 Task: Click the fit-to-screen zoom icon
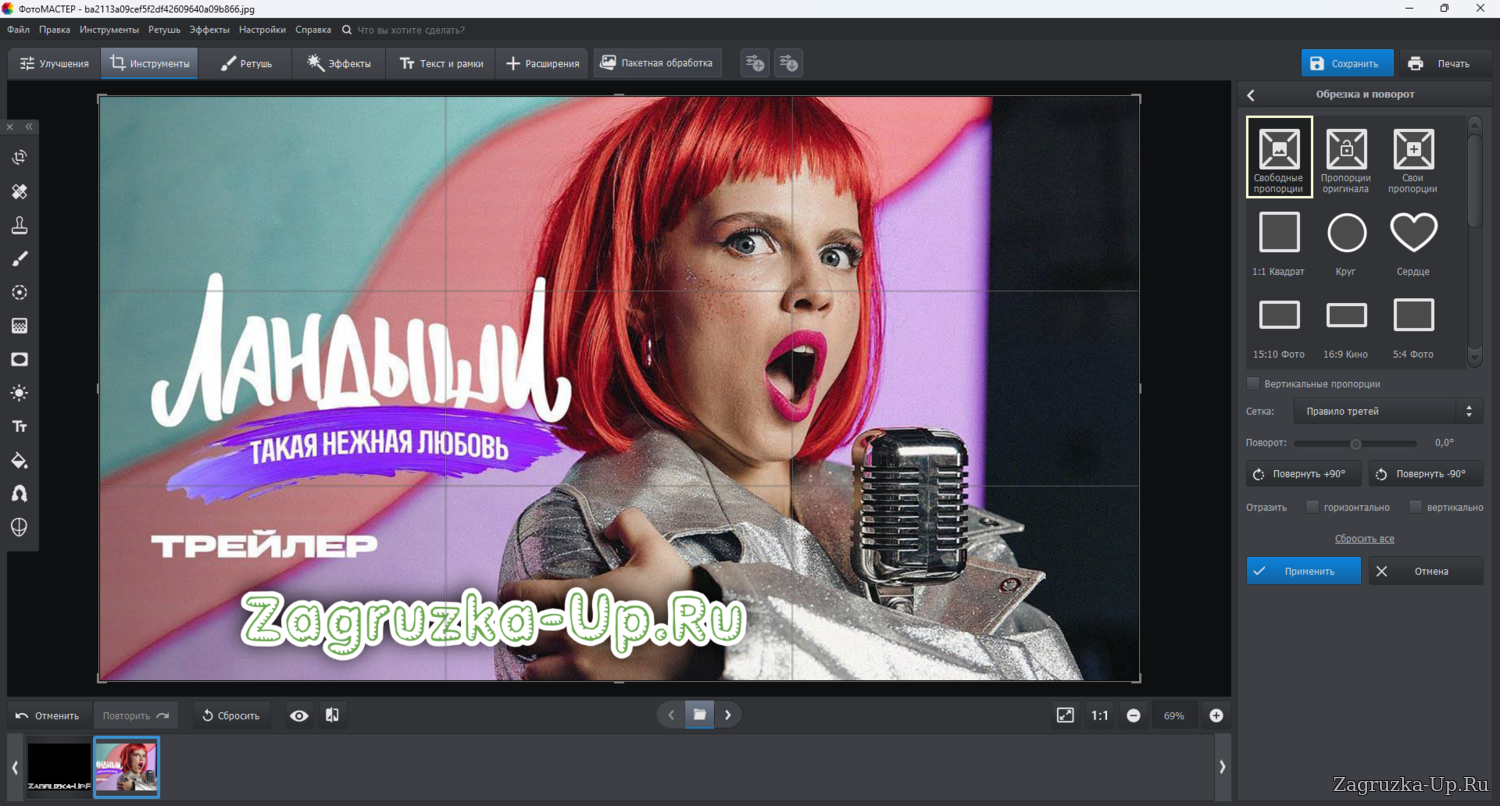pos(1065,715)
